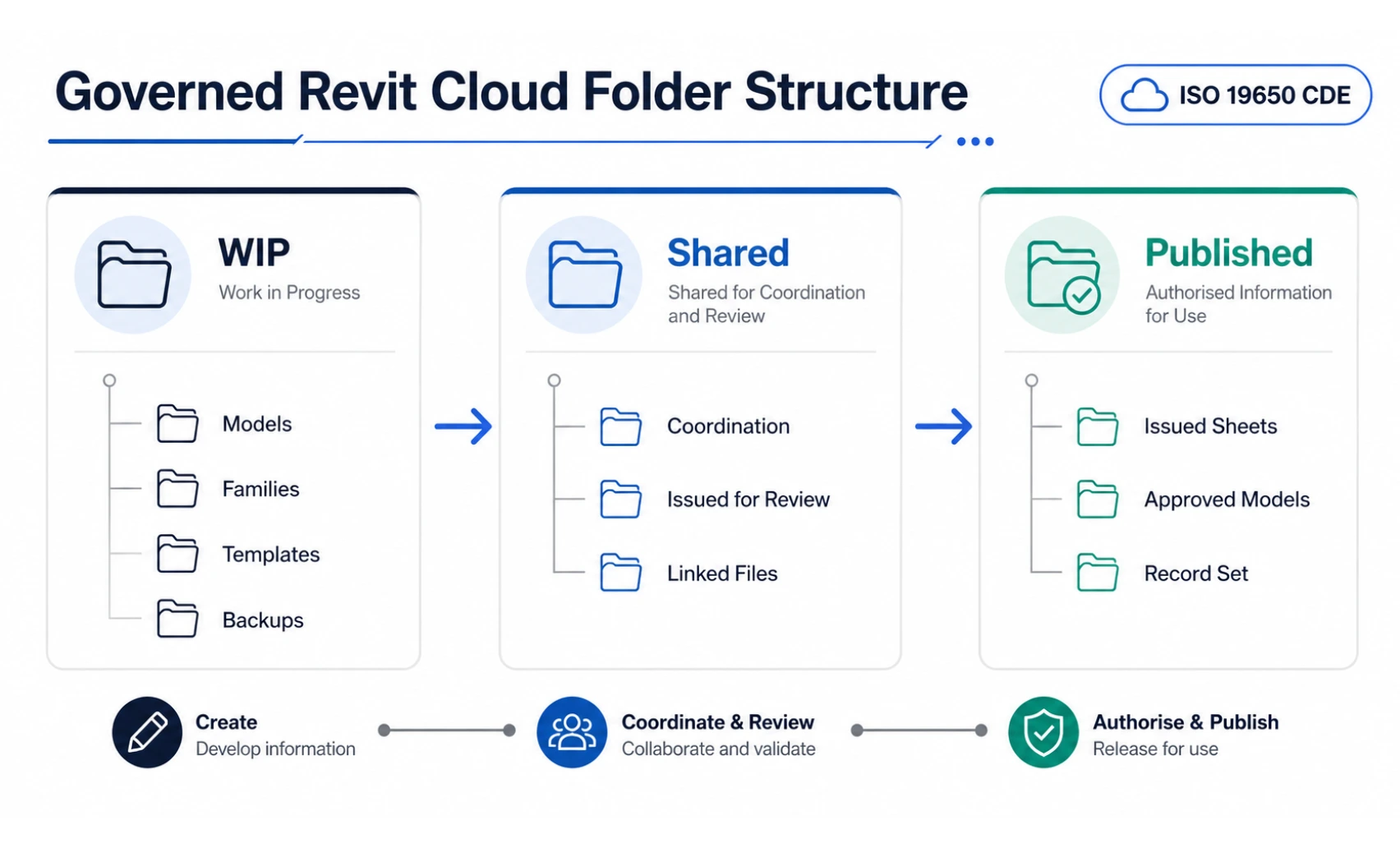Click the 'Governed Revit Cloud Folder Structure' title

(511, 91)
